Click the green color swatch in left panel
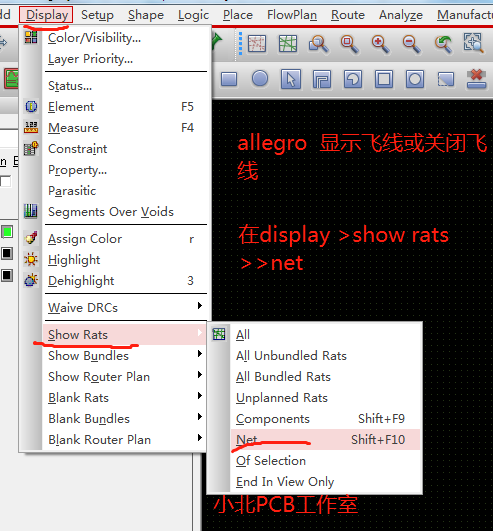 click(x=7, y=232)
